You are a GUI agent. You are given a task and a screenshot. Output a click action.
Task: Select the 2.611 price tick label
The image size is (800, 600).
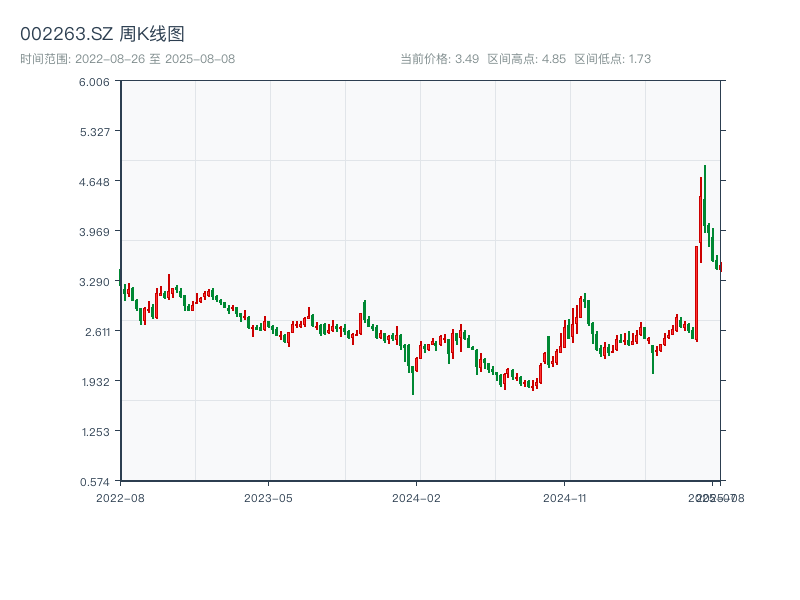coord(94,332)
